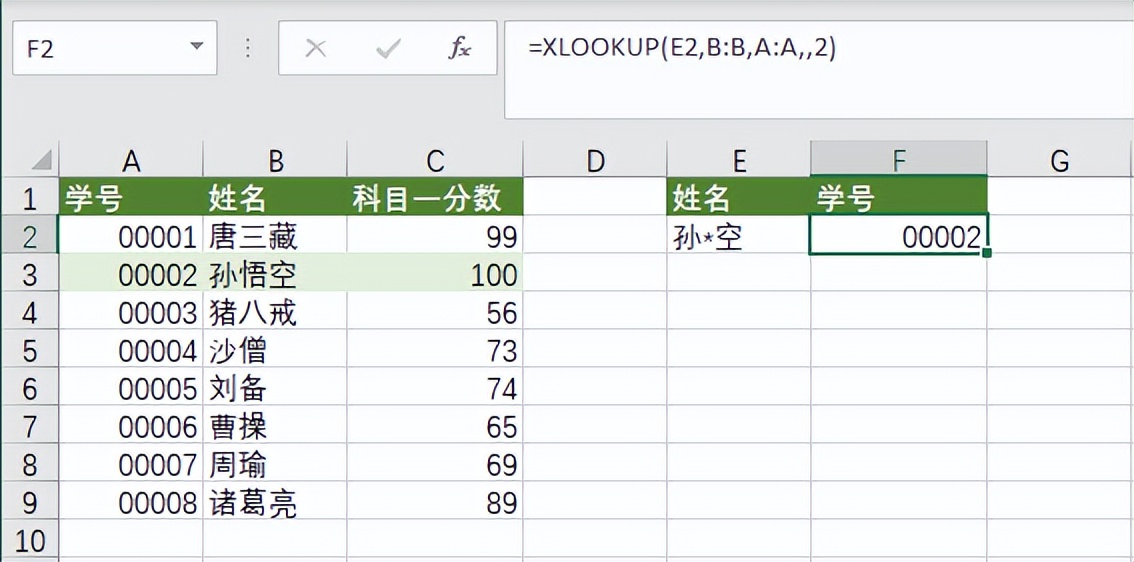Select cell containing 00001
Image resolution: width=1134 pixels, height=562 pixels.
[131, 234]
